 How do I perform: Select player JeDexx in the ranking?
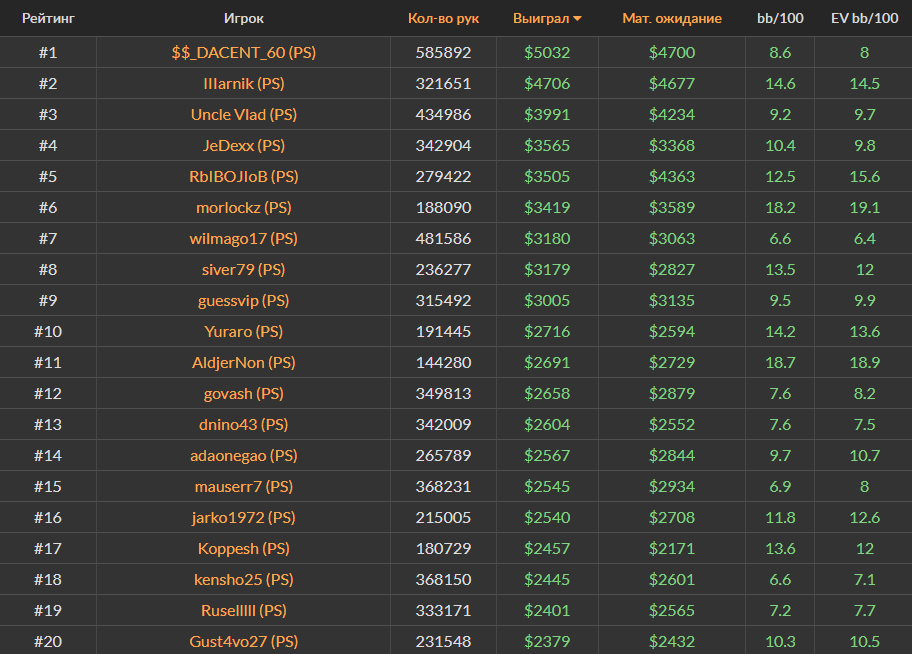coord(243,145)
